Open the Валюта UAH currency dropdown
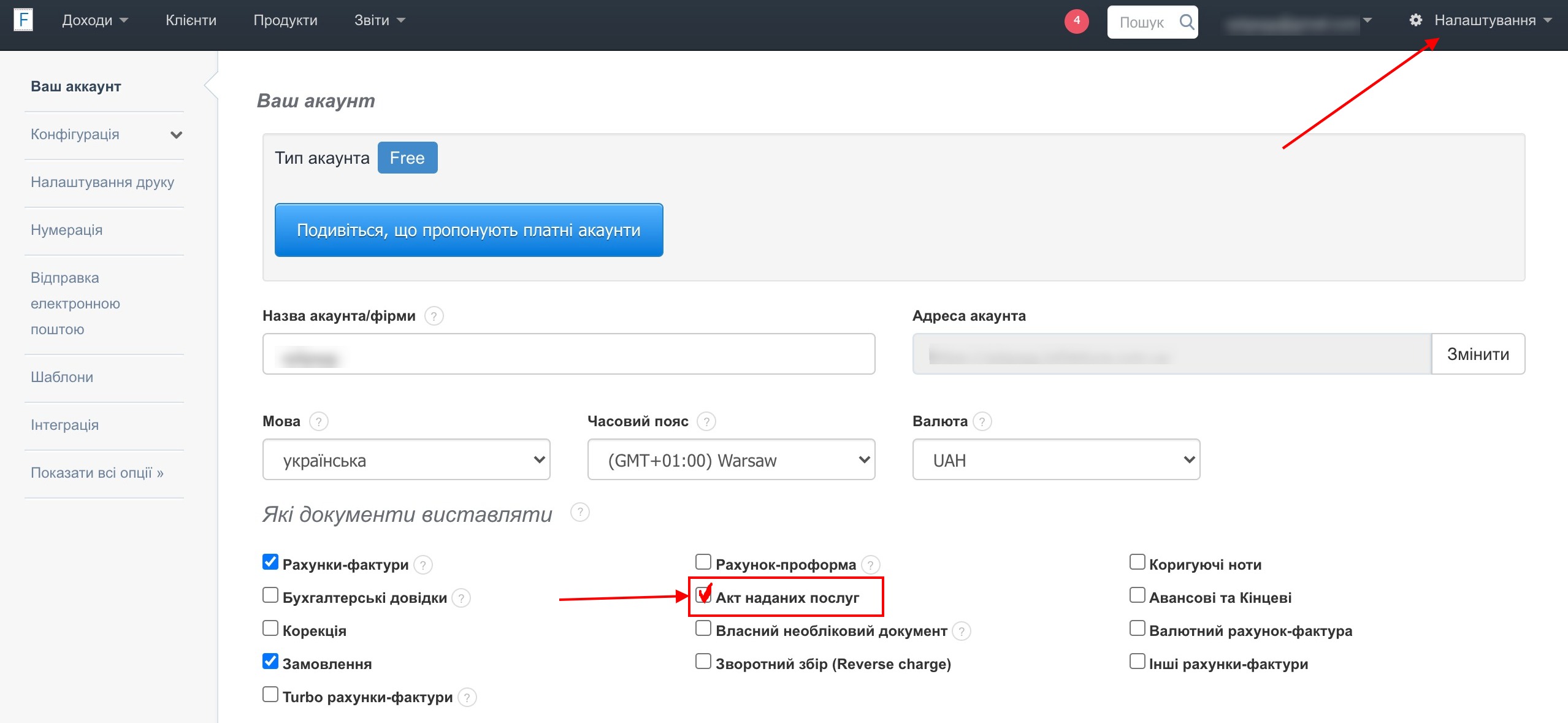The height and width of the screenshot is (723, 1568). [x=1055, y=459]
